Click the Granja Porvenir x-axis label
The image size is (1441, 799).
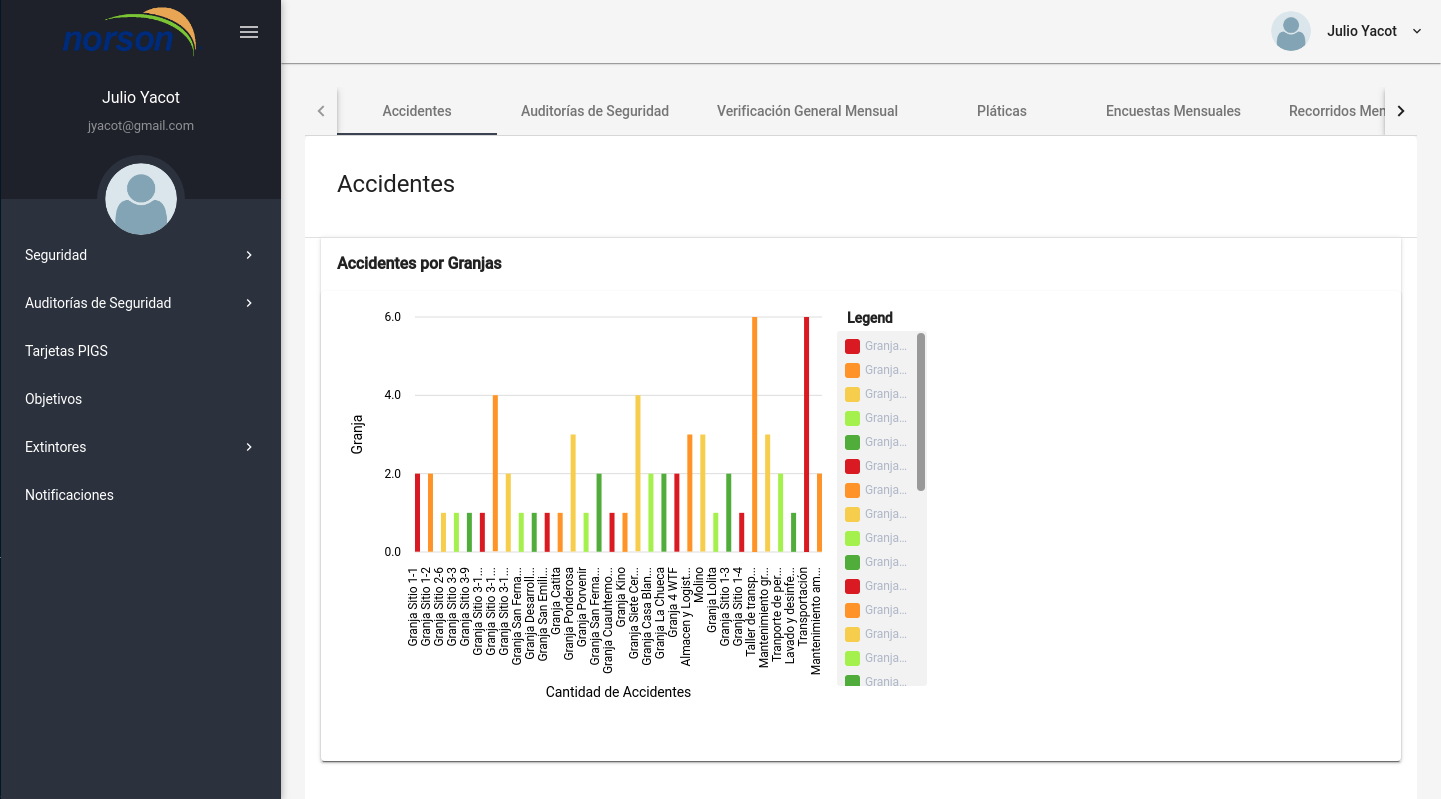[581, 609]
